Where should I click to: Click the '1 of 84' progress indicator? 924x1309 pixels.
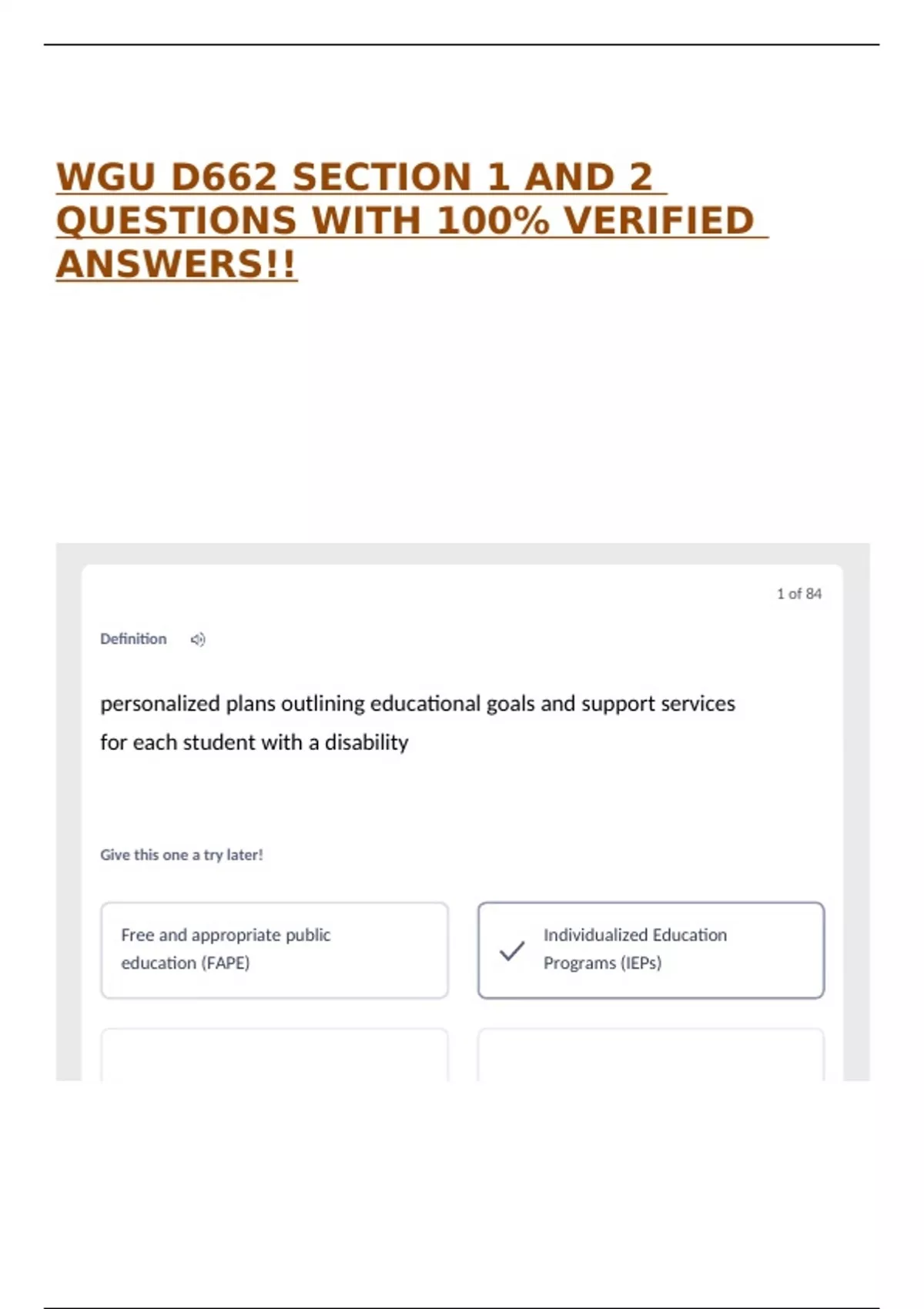(x=799, y=593)
